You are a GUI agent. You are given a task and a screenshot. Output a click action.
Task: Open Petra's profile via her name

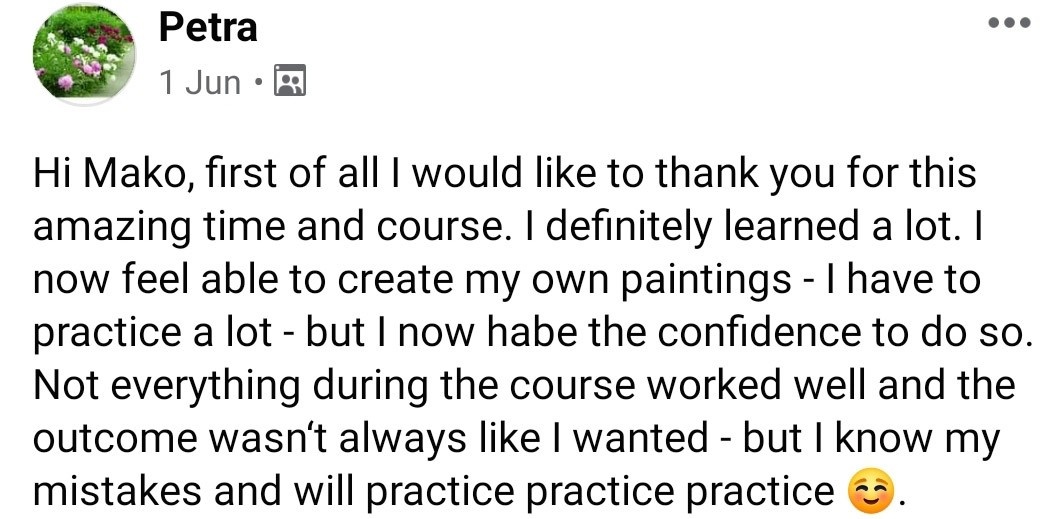[208, 28]
